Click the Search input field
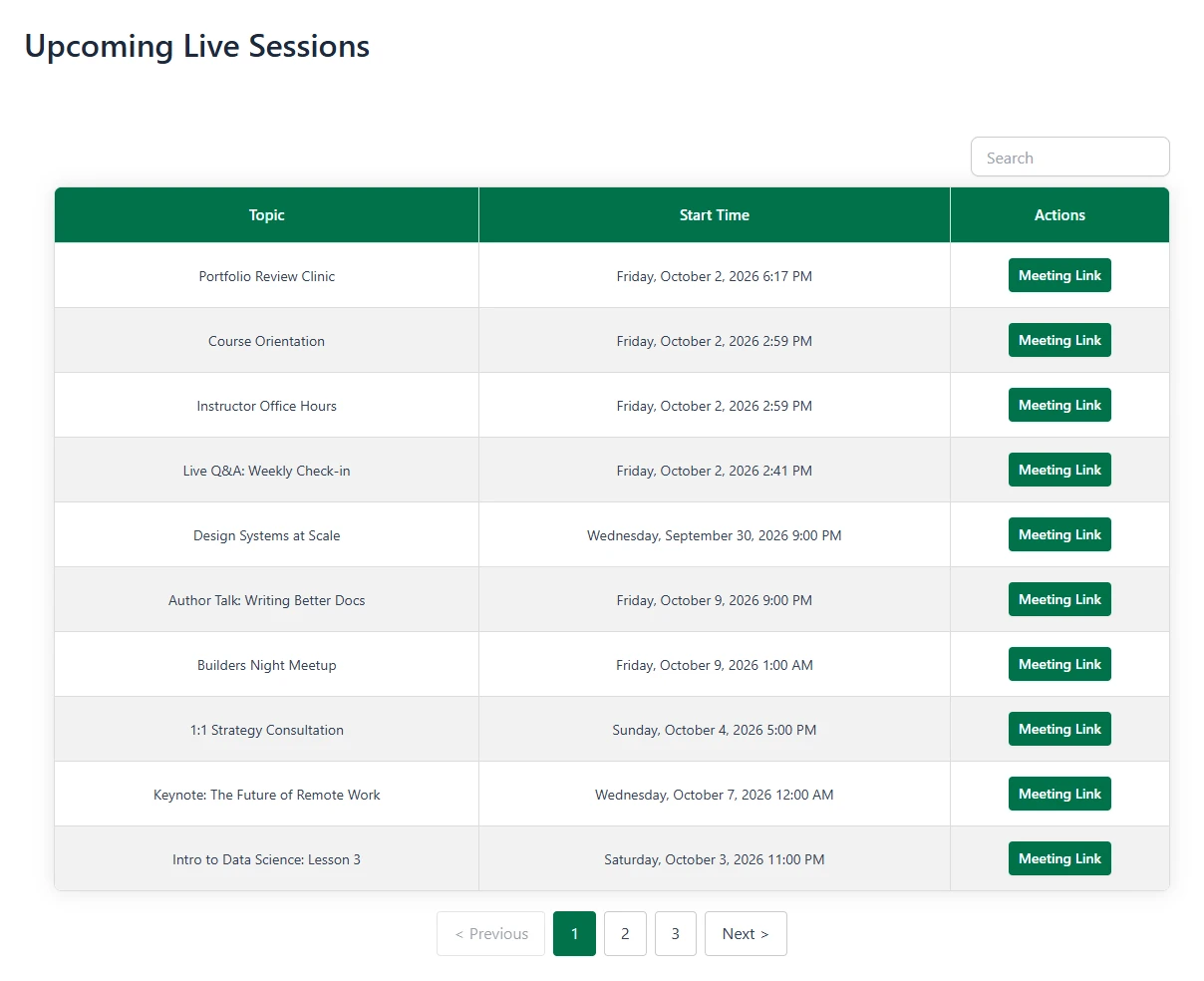This screenshot has height=981, width=1204. (x=1069, y=157)
